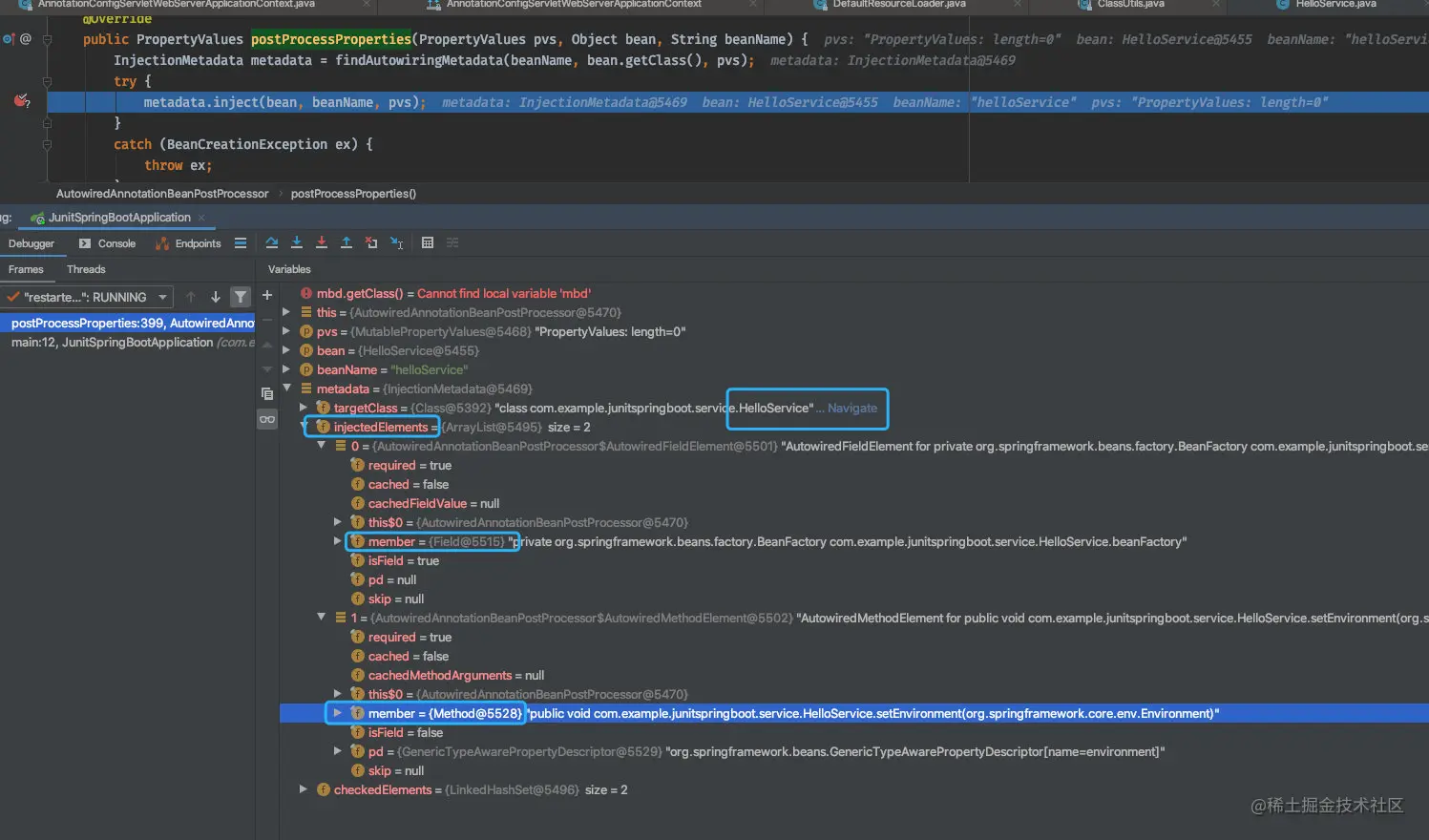
Task: Expand 'this' variable node
Action: tap(285, 312)
